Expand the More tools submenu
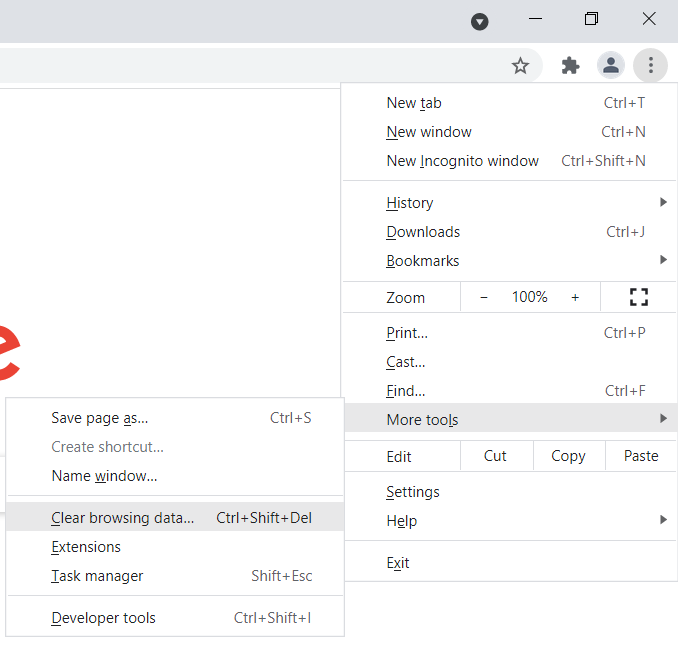Viewport: 678px width, 672px height. pos(510,419)
